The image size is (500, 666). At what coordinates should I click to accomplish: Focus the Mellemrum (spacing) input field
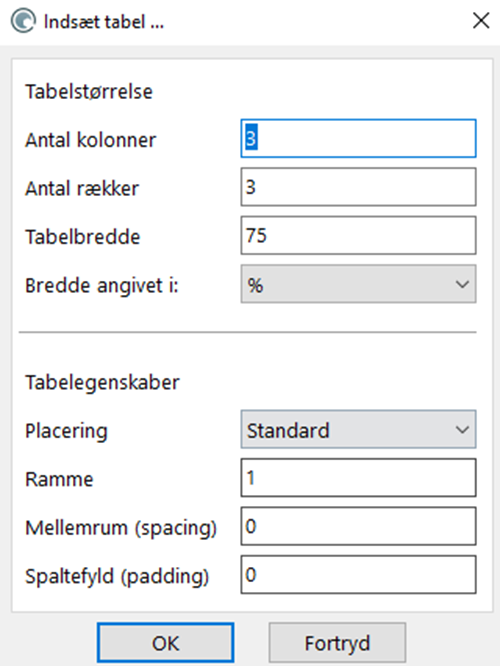tap(358, 526)
